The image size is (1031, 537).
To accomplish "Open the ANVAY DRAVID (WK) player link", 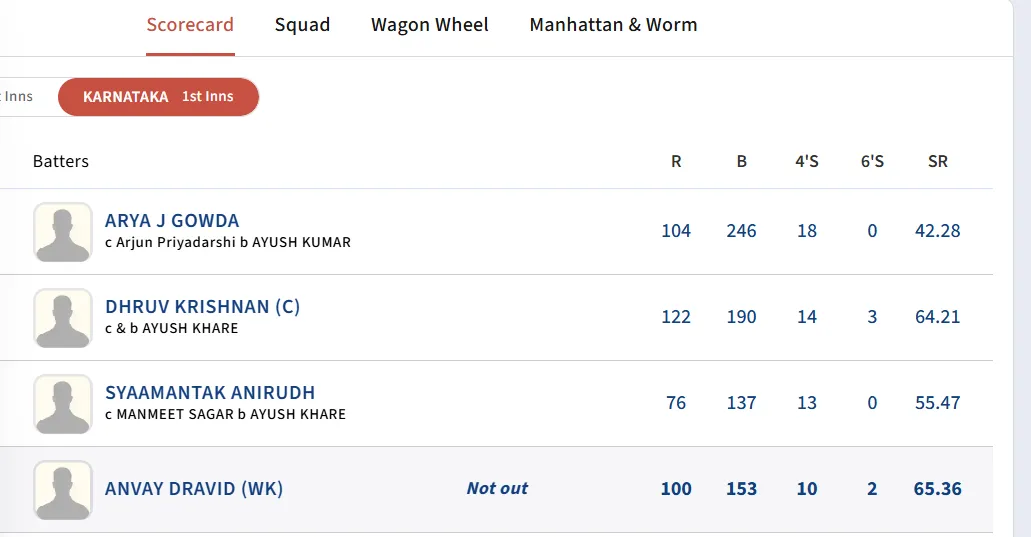I will click(194, 489).
